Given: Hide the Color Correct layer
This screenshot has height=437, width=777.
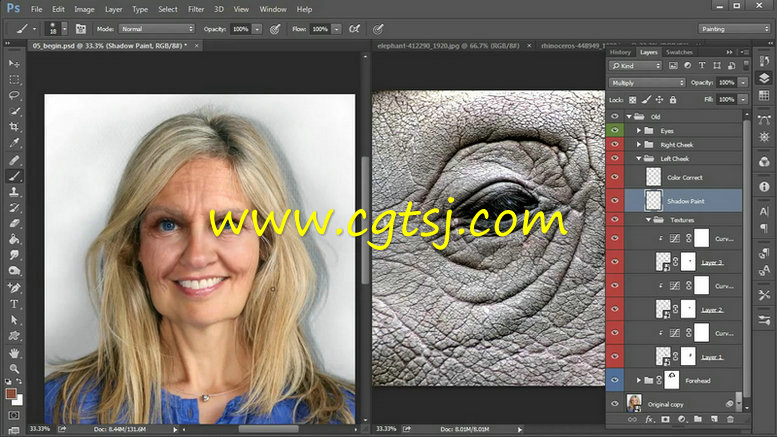Looking at the screenshot, I should click(x=614, y=177).
